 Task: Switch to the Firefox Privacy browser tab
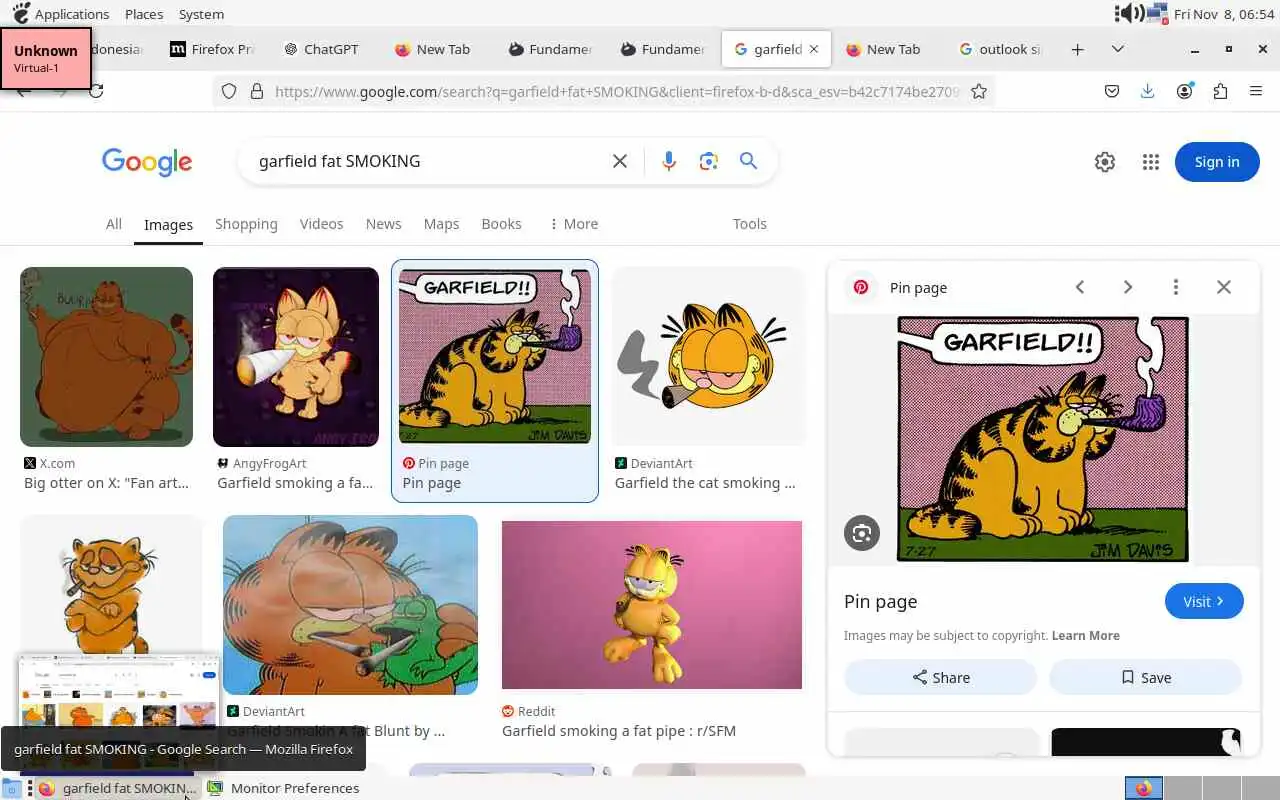[212, 49]
